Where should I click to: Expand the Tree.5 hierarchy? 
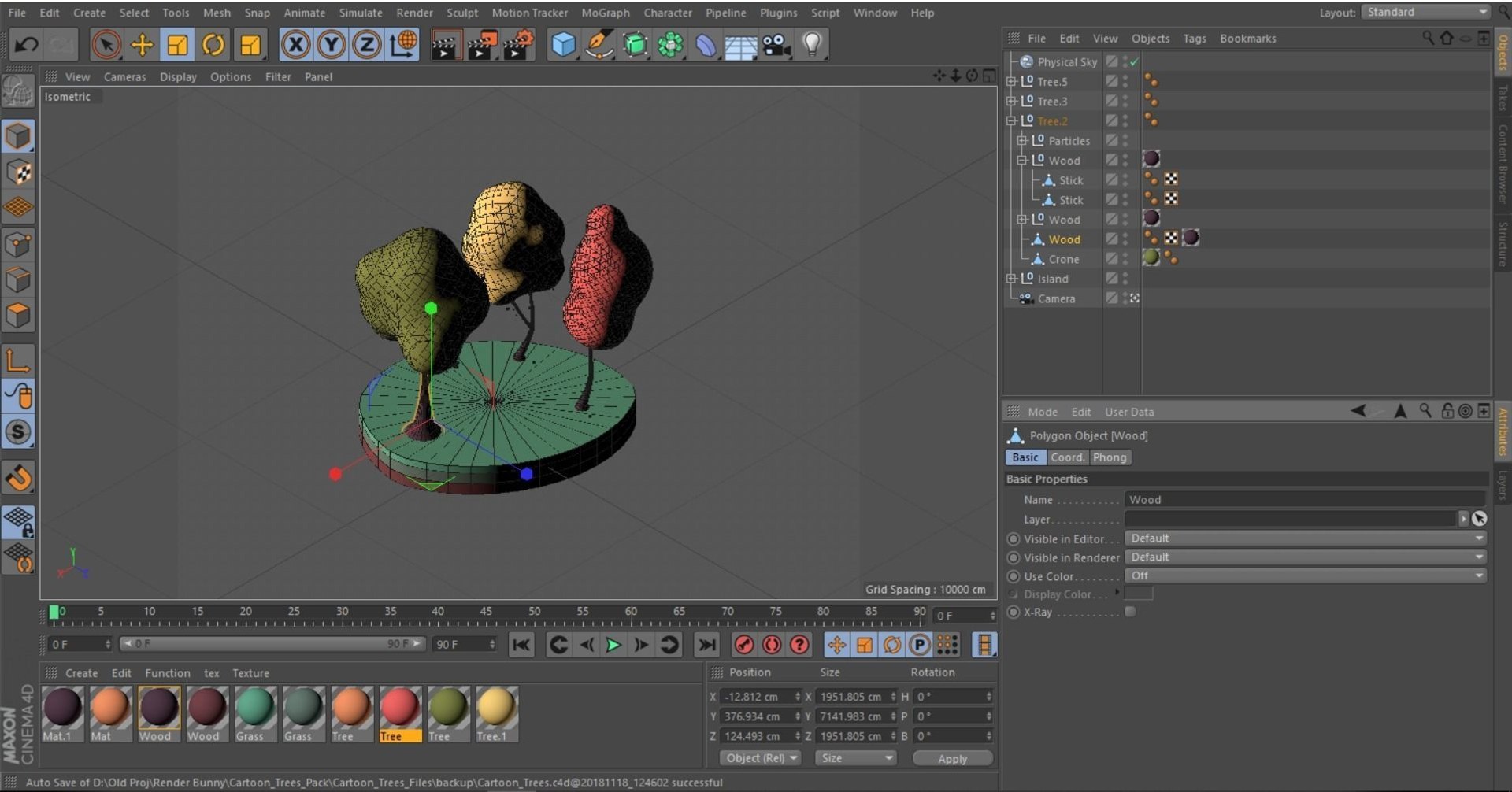click(1011, 81)
